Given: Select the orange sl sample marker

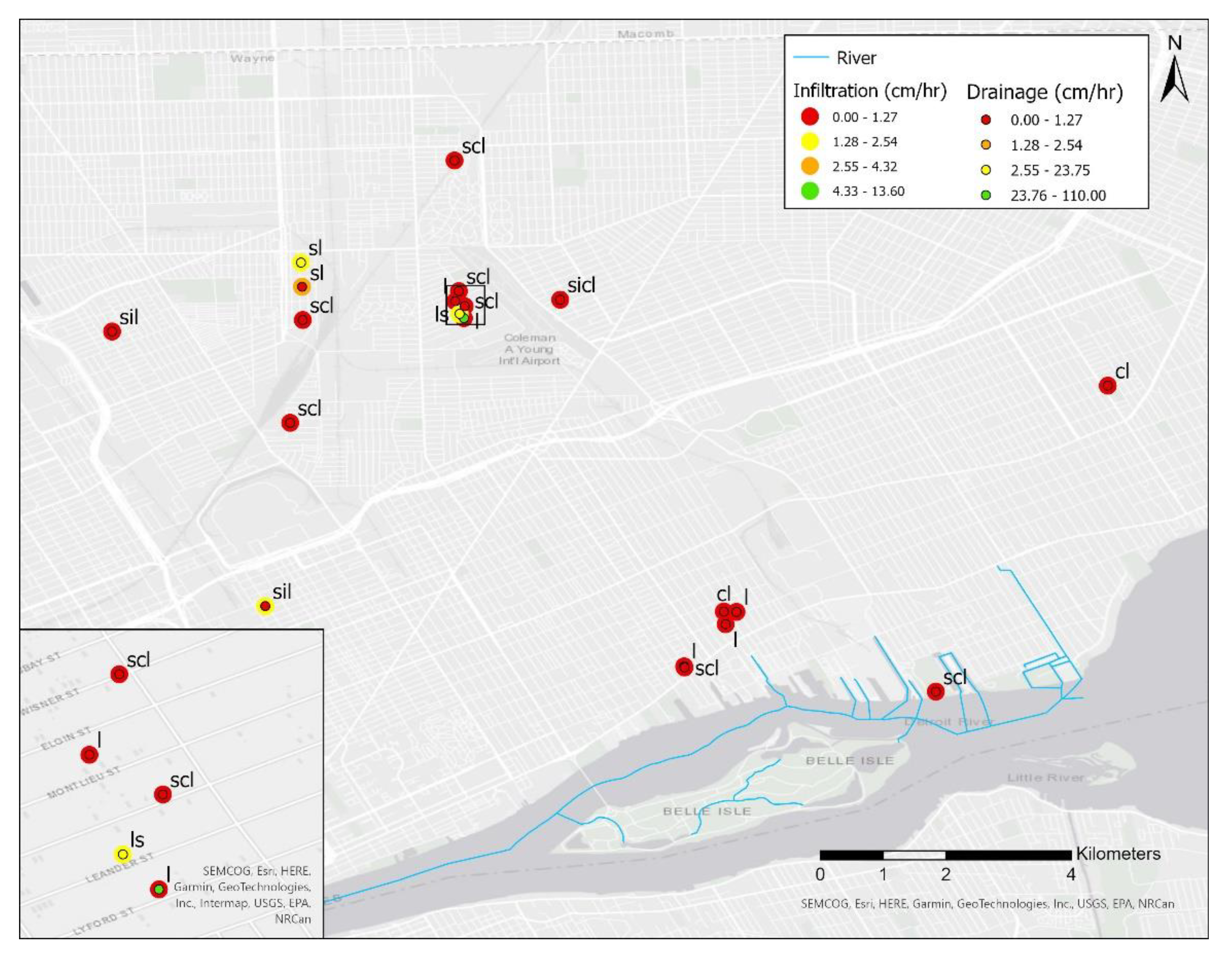Looking at the screenshot, I should tap(302, 286).
